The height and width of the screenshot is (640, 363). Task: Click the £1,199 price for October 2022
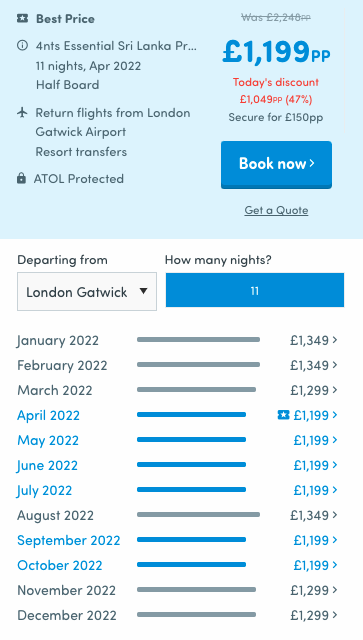[311, 565]
